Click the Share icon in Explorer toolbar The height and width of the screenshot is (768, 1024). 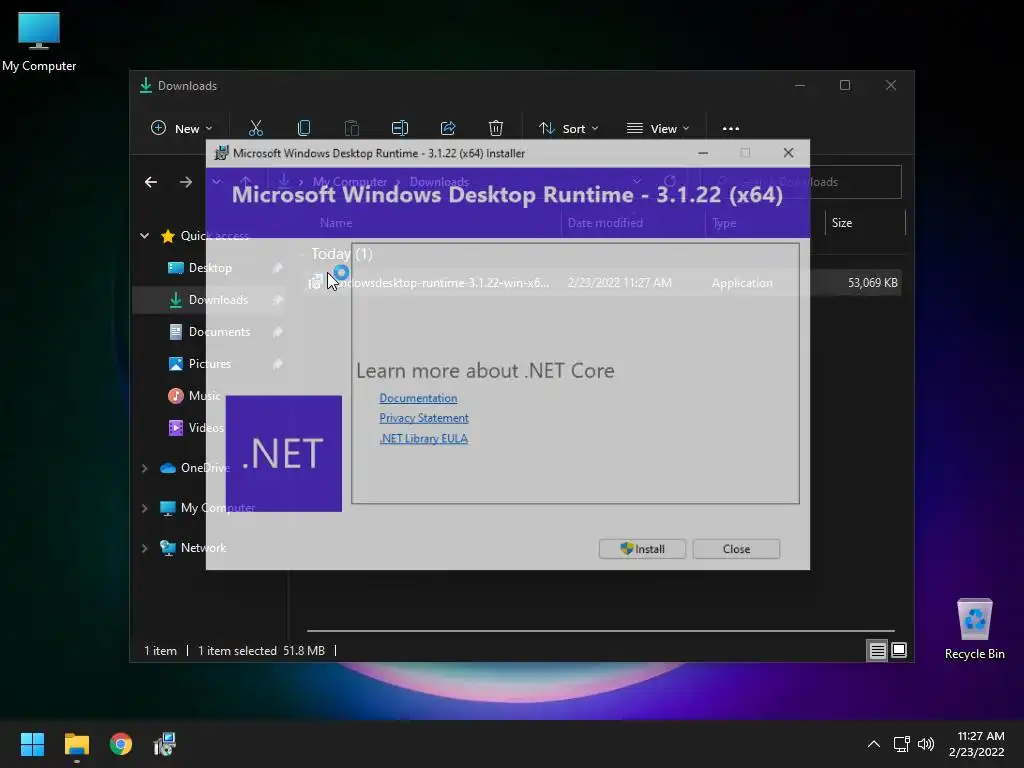tap(448, 129)
